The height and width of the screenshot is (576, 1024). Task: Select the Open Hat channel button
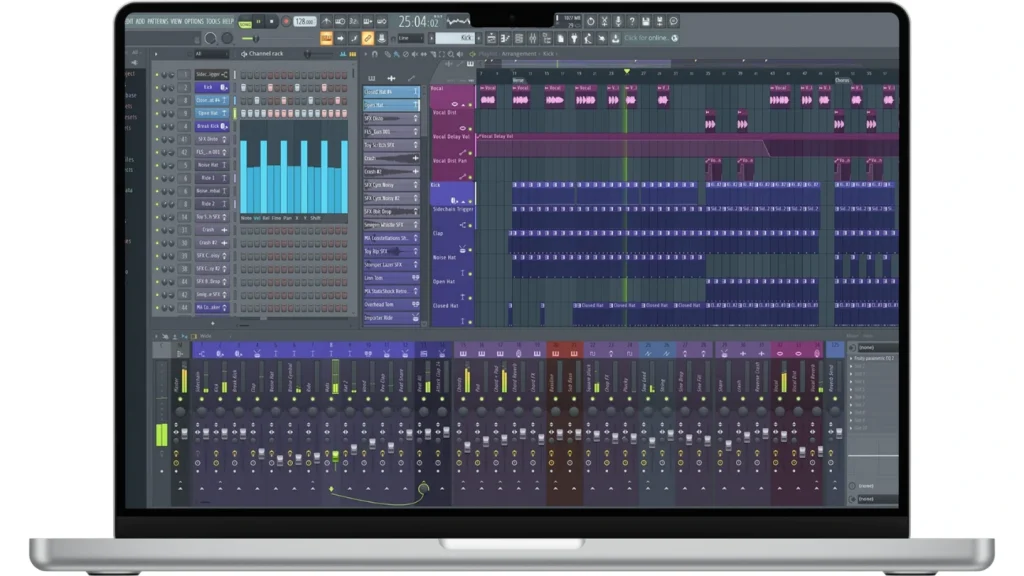tap(208, 113)
